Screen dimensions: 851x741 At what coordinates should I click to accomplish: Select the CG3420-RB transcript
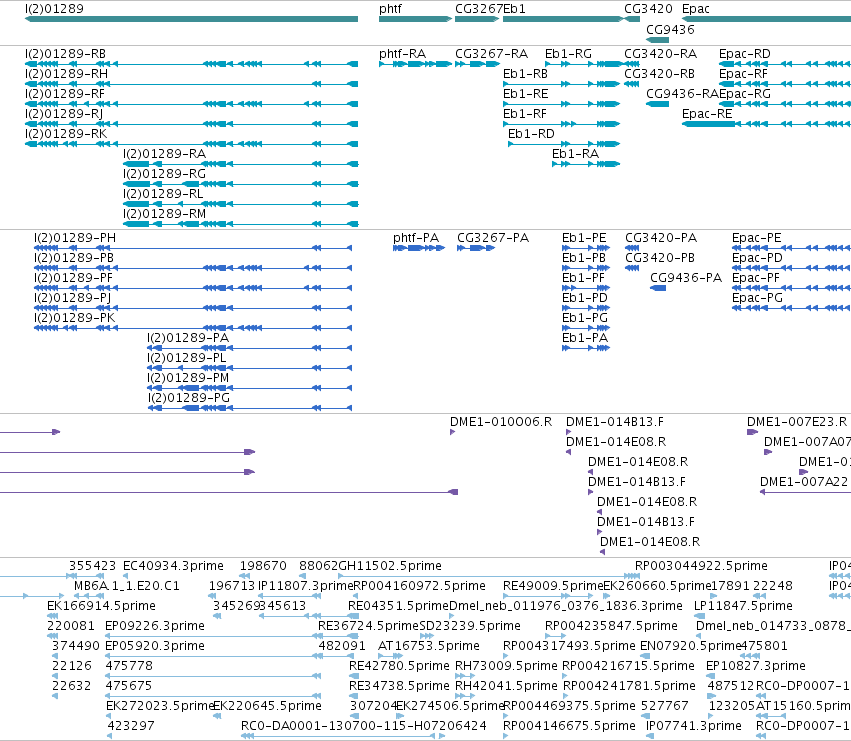coord(659,74)
